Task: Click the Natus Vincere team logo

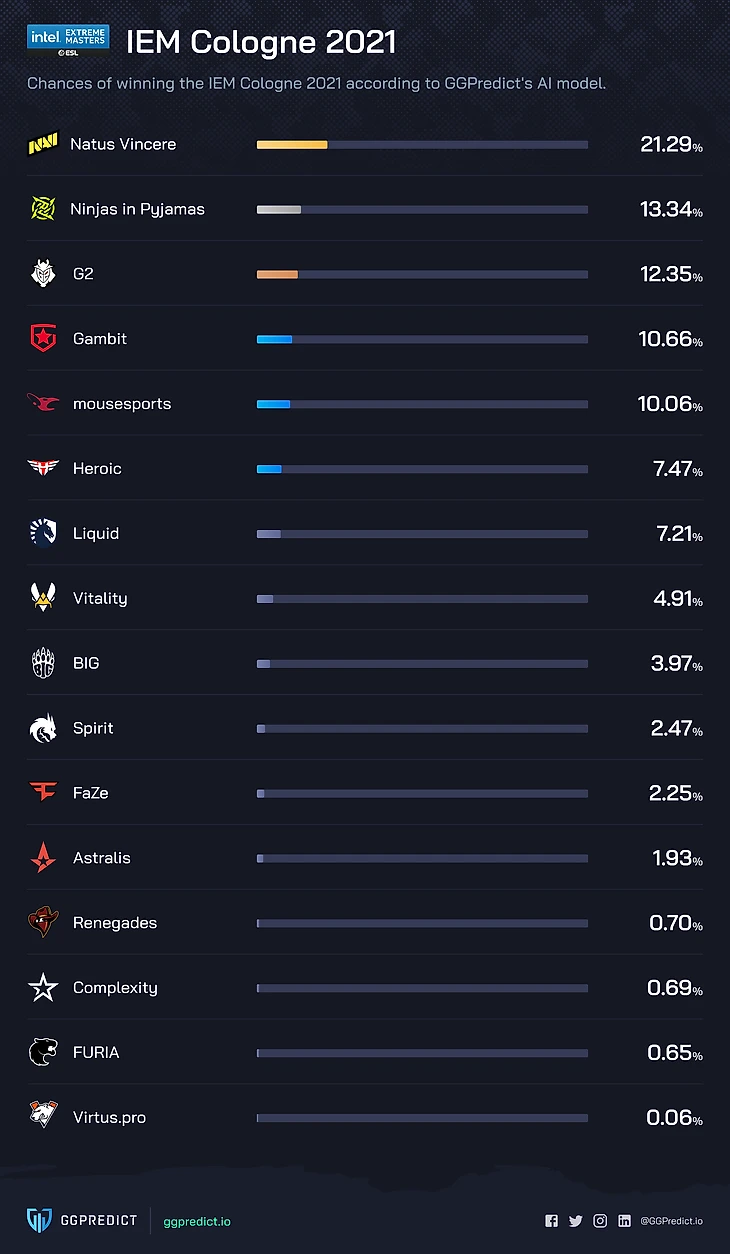Action: (43, 145)
